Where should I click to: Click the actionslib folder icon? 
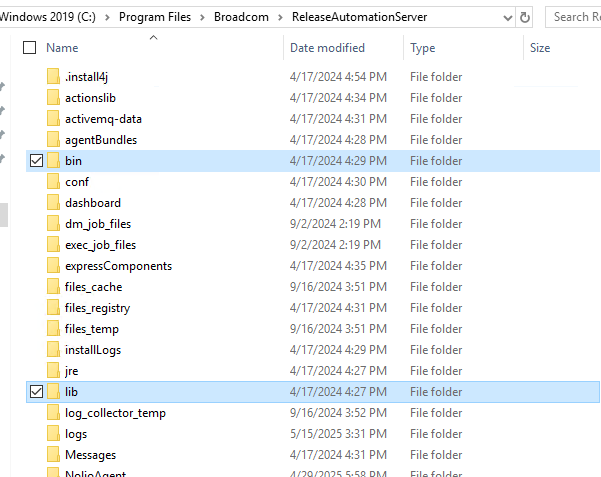pos(53,98)
